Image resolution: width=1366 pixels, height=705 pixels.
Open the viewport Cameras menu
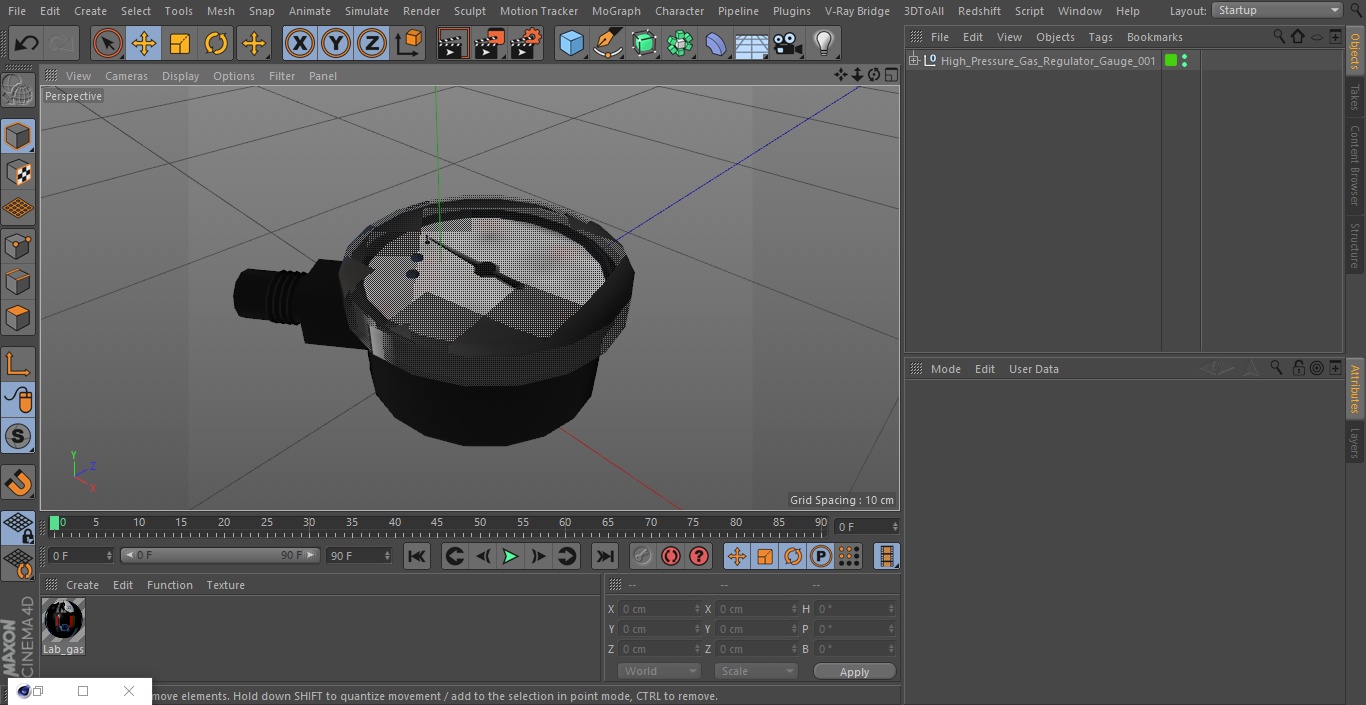click(126, 76)
